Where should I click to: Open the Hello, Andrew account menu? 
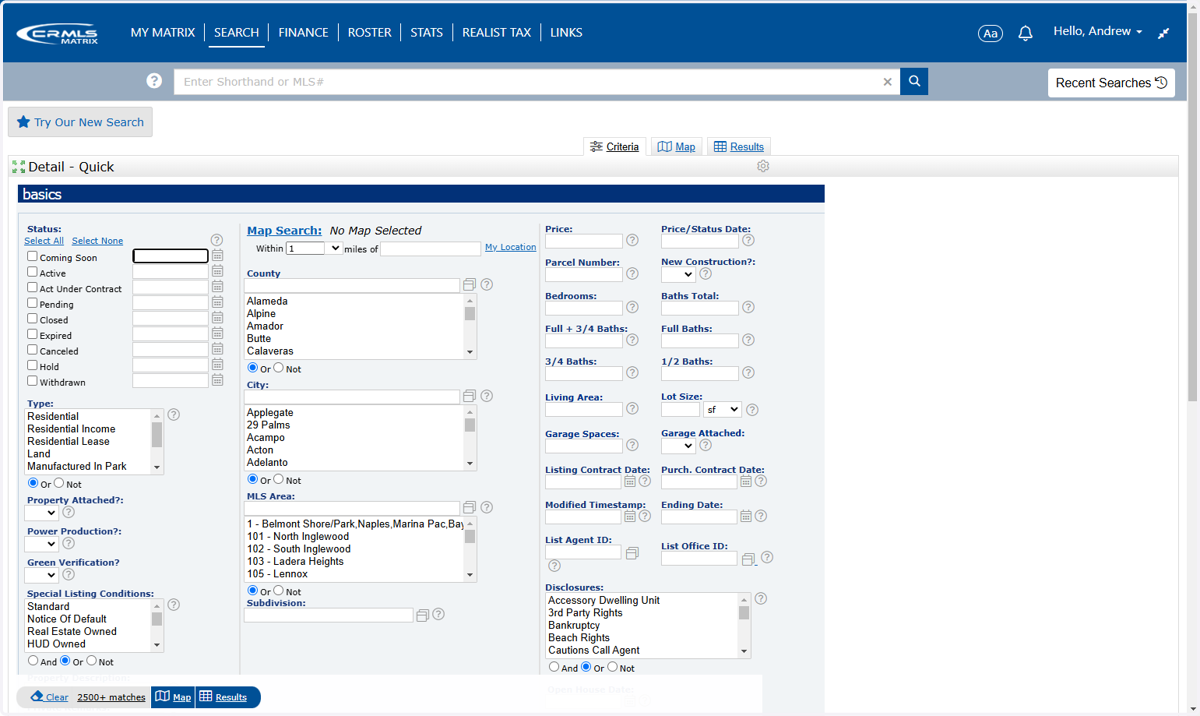tap(1097, 32)
